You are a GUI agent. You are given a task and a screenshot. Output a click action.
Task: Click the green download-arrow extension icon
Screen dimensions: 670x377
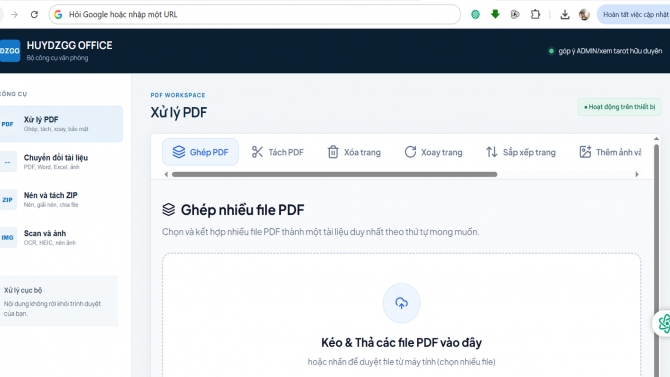click(x=495, y=15)
